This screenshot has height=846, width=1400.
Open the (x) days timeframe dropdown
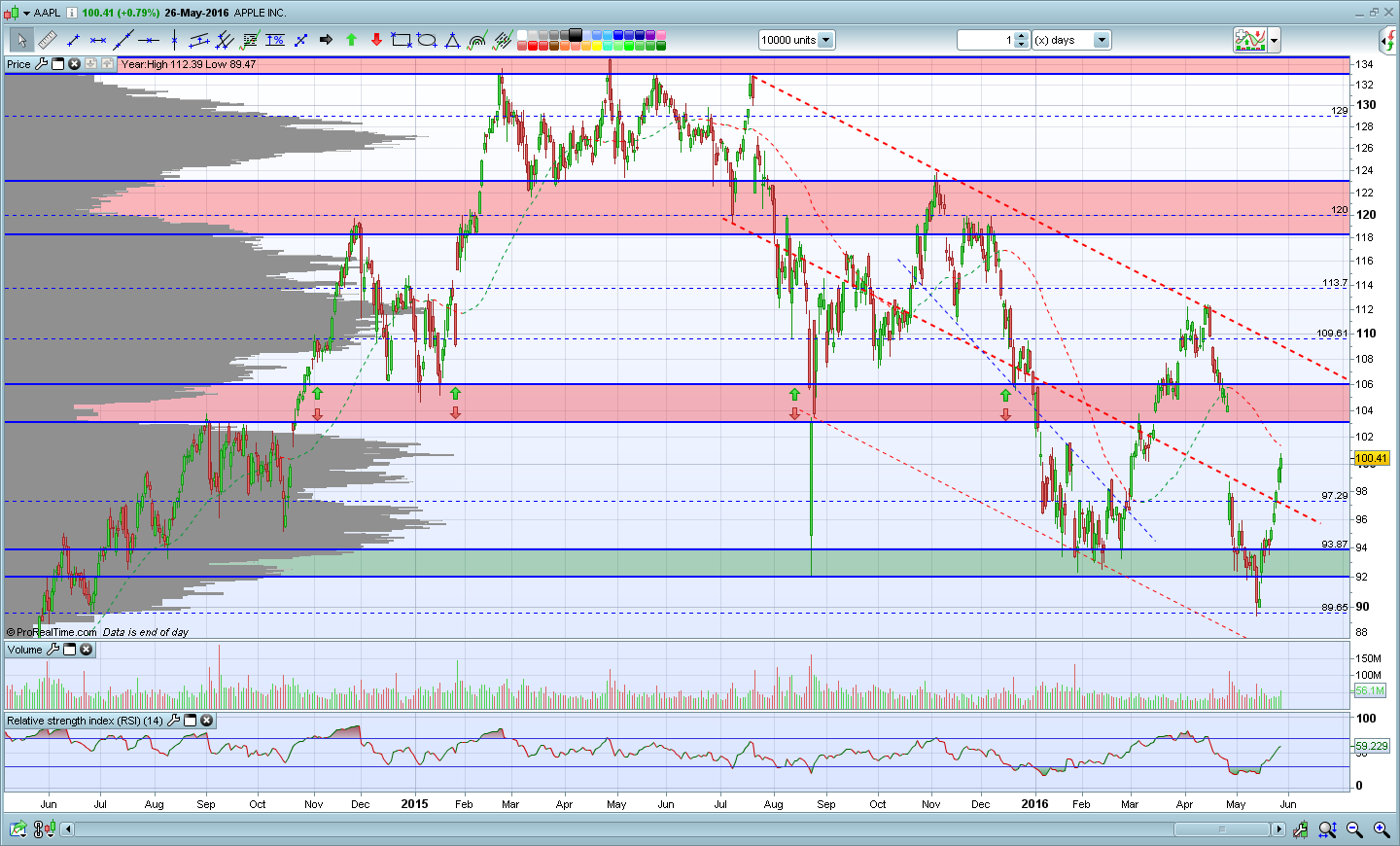pos(1102,40)
